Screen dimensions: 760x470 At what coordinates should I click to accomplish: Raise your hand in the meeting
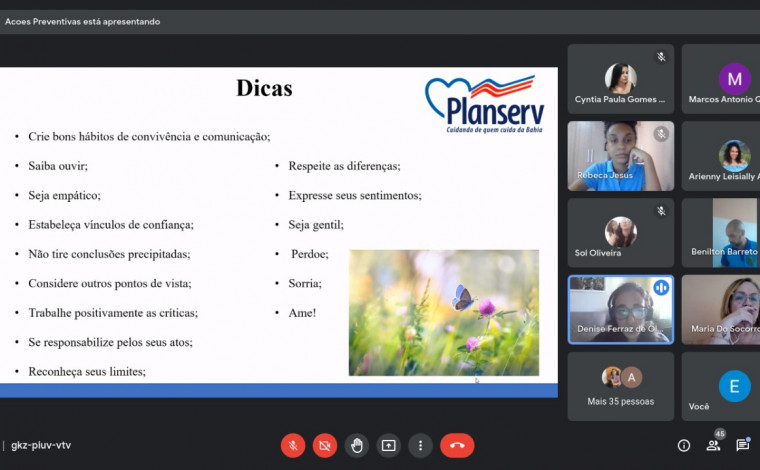(356, 445)
